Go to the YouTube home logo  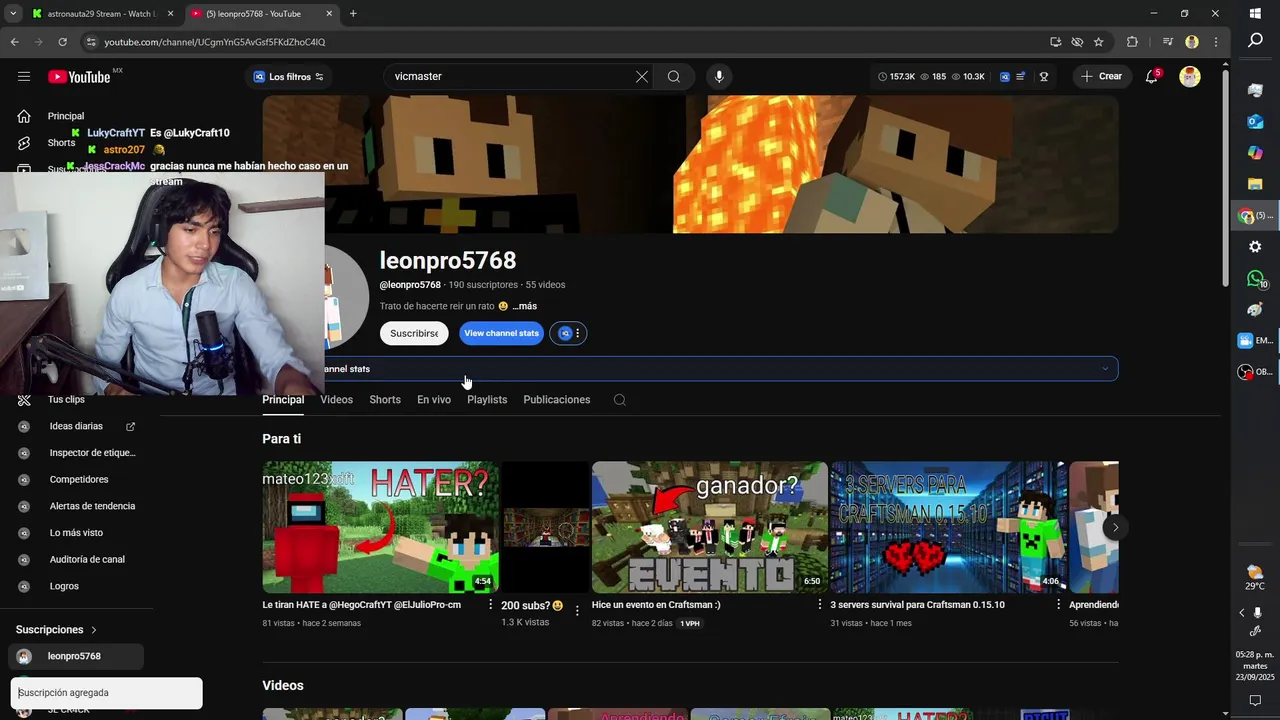pyautogui.click(x=80, y=77)
